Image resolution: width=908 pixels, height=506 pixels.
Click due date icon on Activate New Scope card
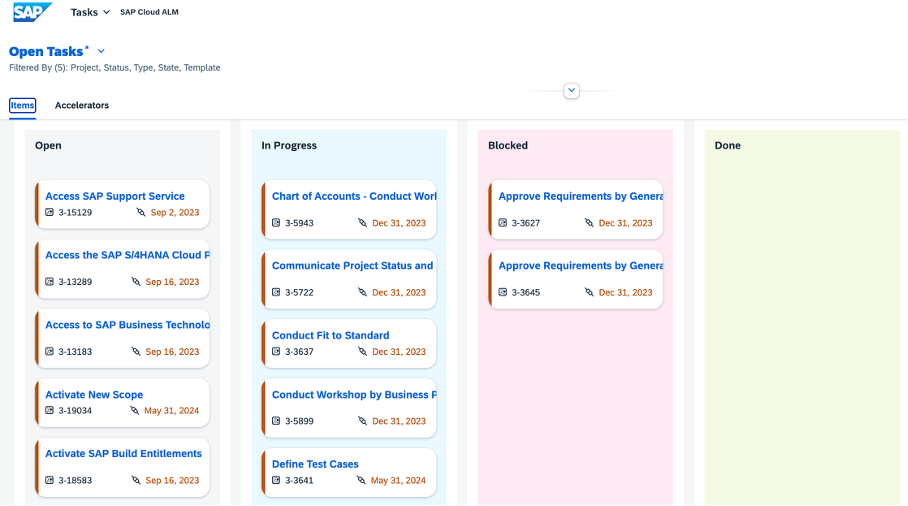click(134, 410)
